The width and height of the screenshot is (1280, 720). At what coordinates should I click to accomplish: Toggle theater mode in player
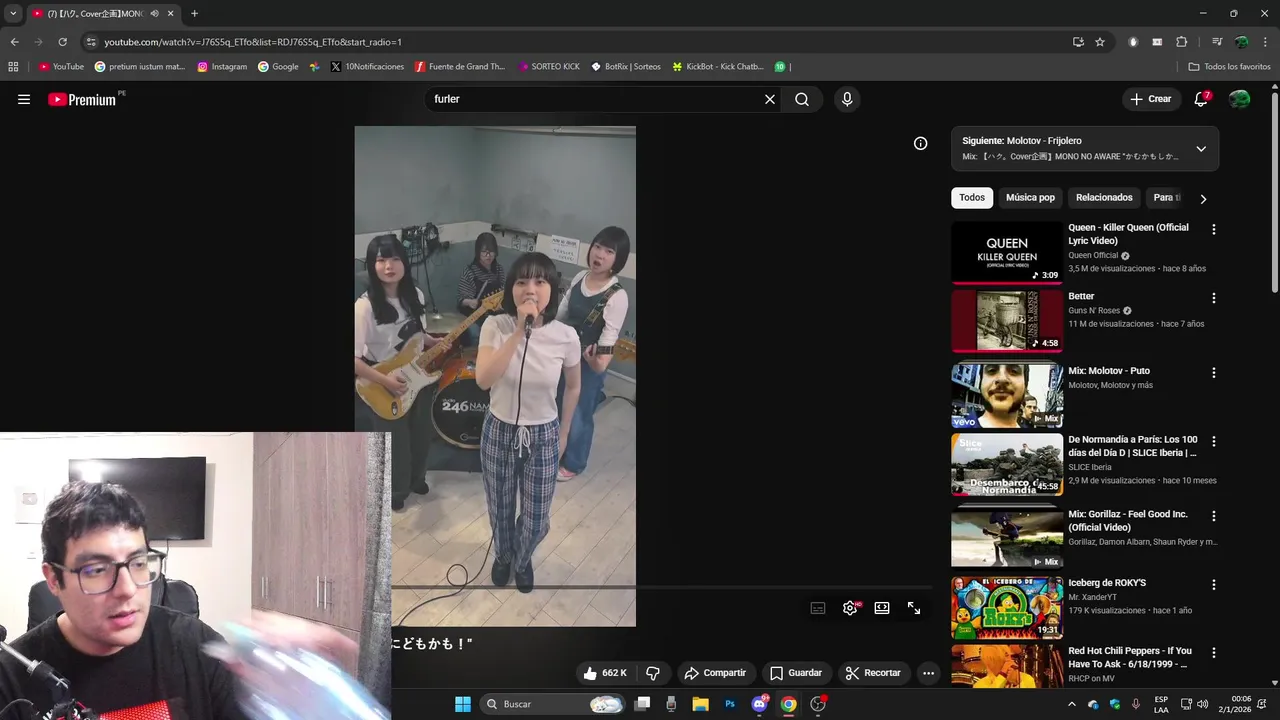(x=882, y=608)
